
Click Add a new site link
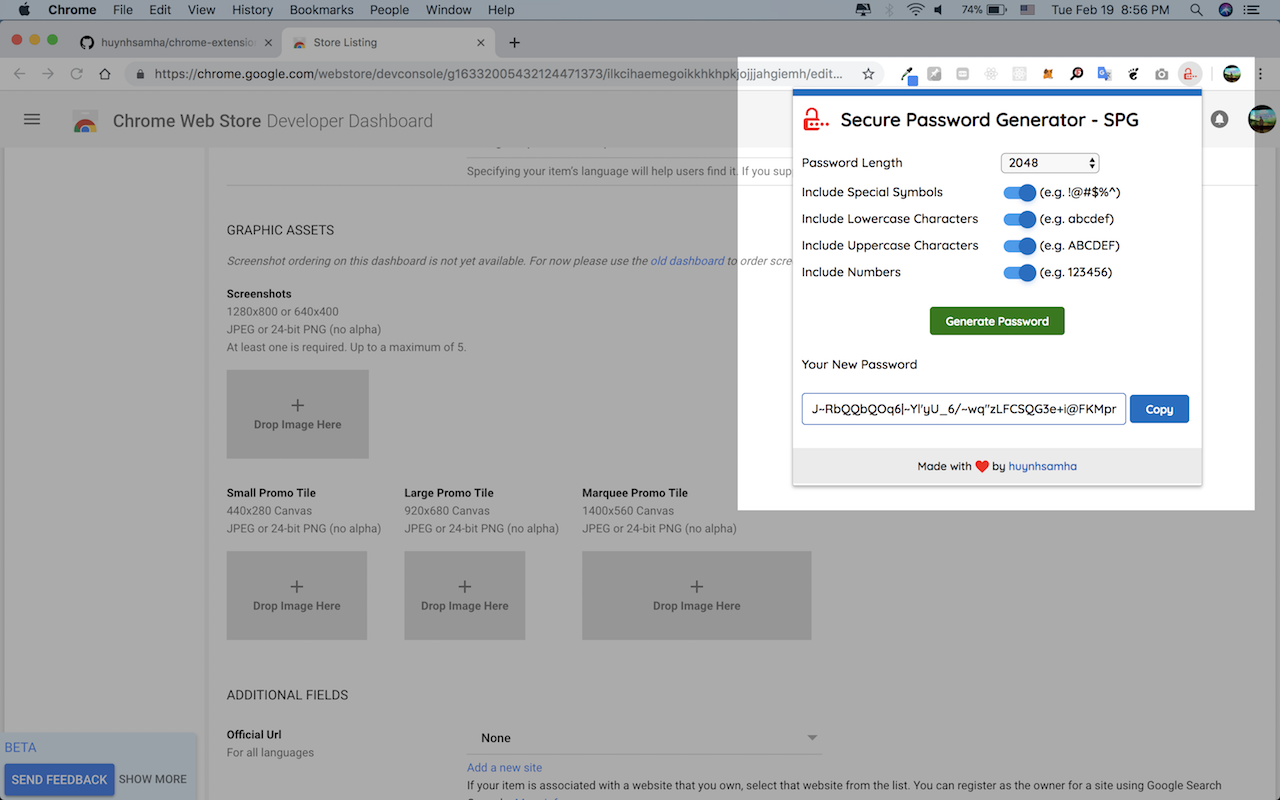(504, 768)
